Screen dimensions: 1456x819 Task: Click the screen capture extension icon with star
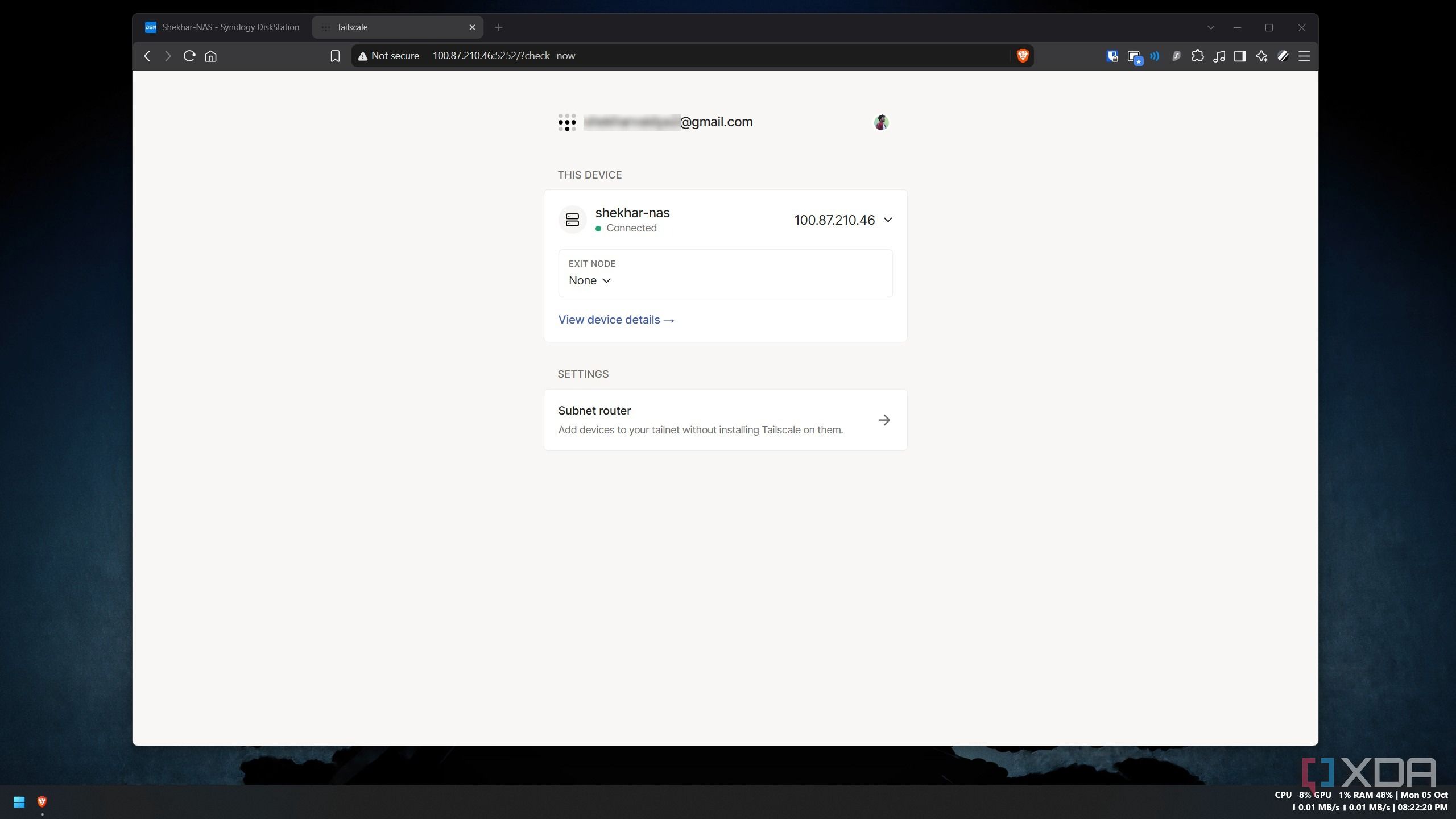click(1135, 57)
